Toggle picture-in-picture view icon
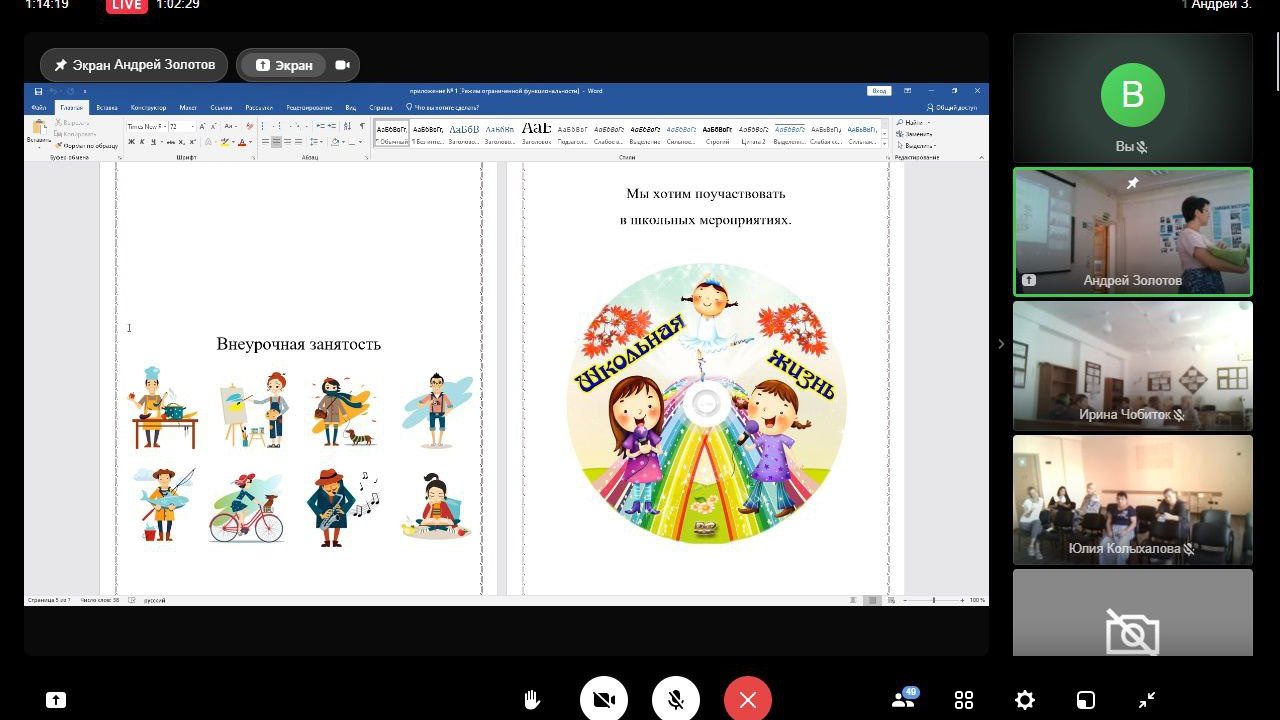 pyautogui.click(x=1086, y=700)
